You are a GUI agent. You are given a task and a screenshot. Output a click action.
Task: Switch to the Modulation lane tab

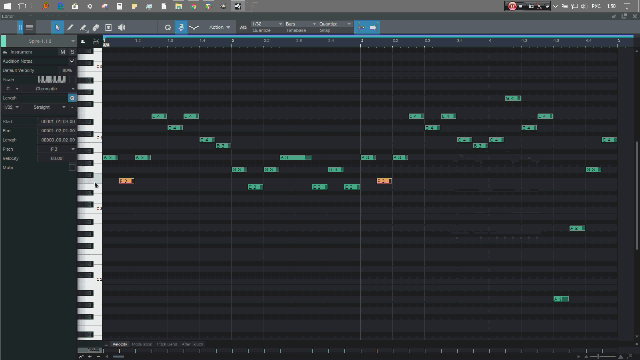click(142, 344)
